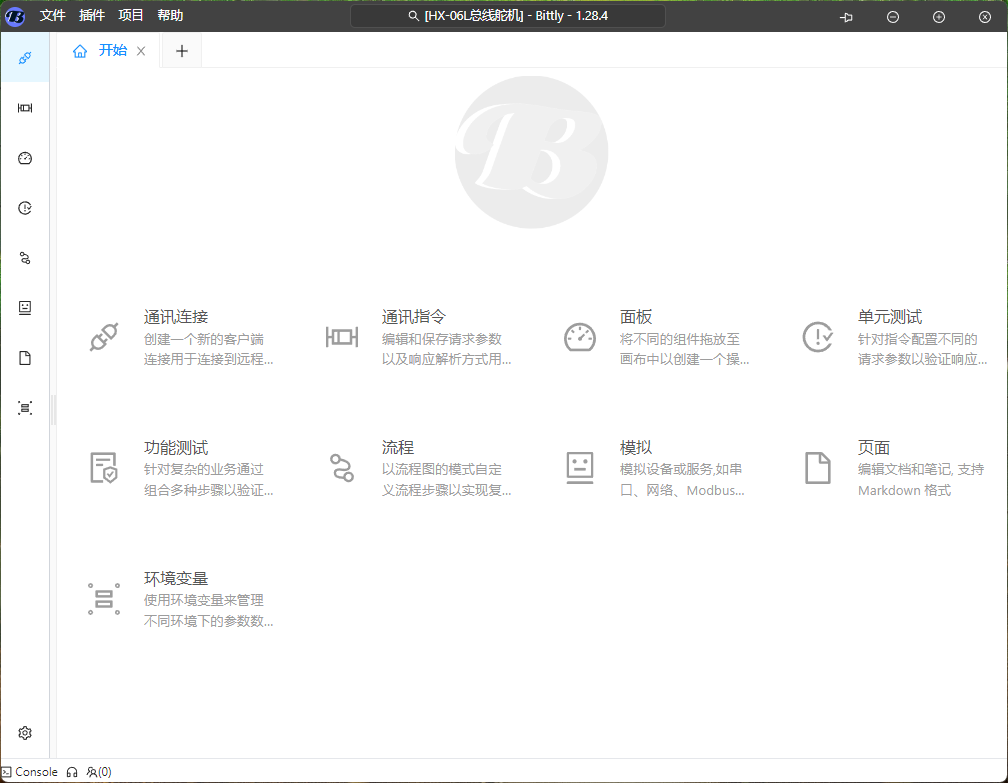1008x783 pixels.
Task: Click the 环境变量 card on start page
Action: [180, 599]
